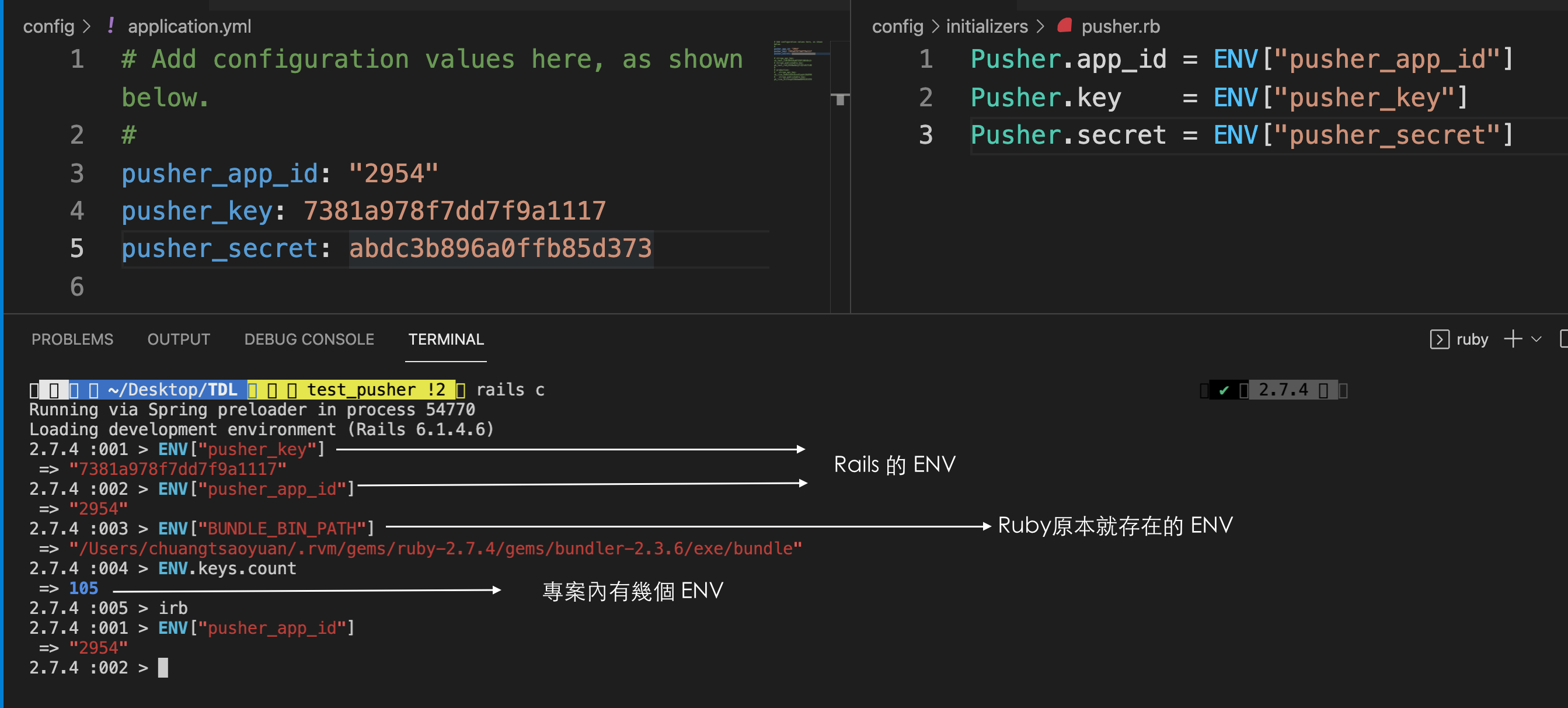Image resolution: width=1568 pixels, height=708 pixels.
Task: Click the application.yml breadcrumb item
Action: [x=189, y=26]
